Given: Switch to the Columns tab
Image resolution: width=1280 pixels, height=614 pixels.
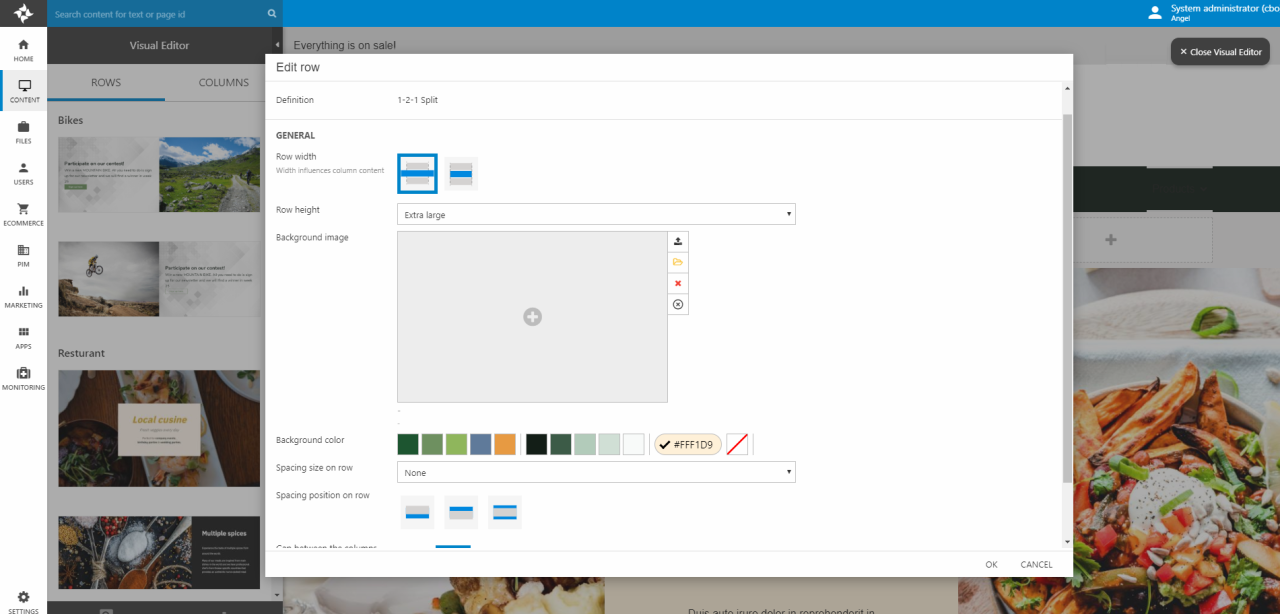Looking at the screenshot, I should (x=223, y=82).
